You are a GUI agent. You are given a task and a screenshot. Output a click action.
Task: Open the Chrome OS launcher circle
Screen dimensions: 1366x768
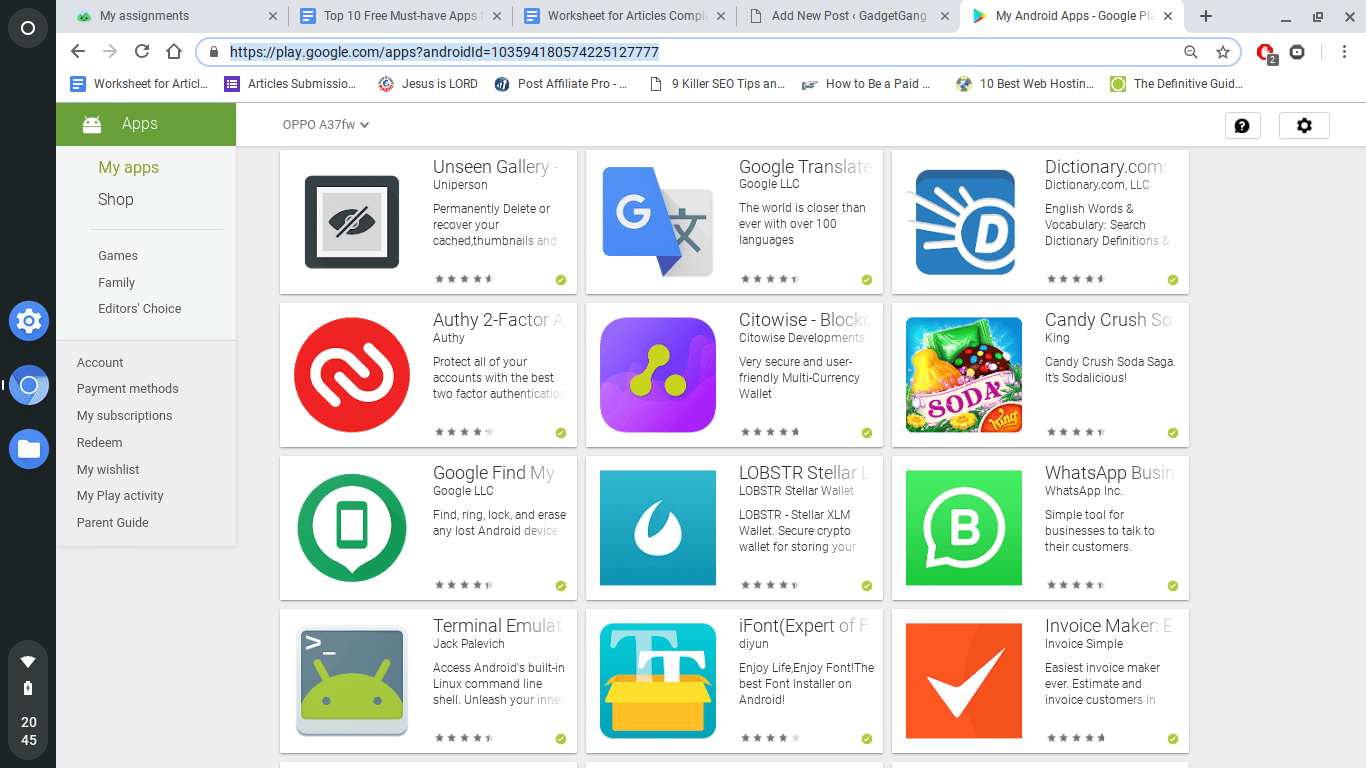point(28,27)
